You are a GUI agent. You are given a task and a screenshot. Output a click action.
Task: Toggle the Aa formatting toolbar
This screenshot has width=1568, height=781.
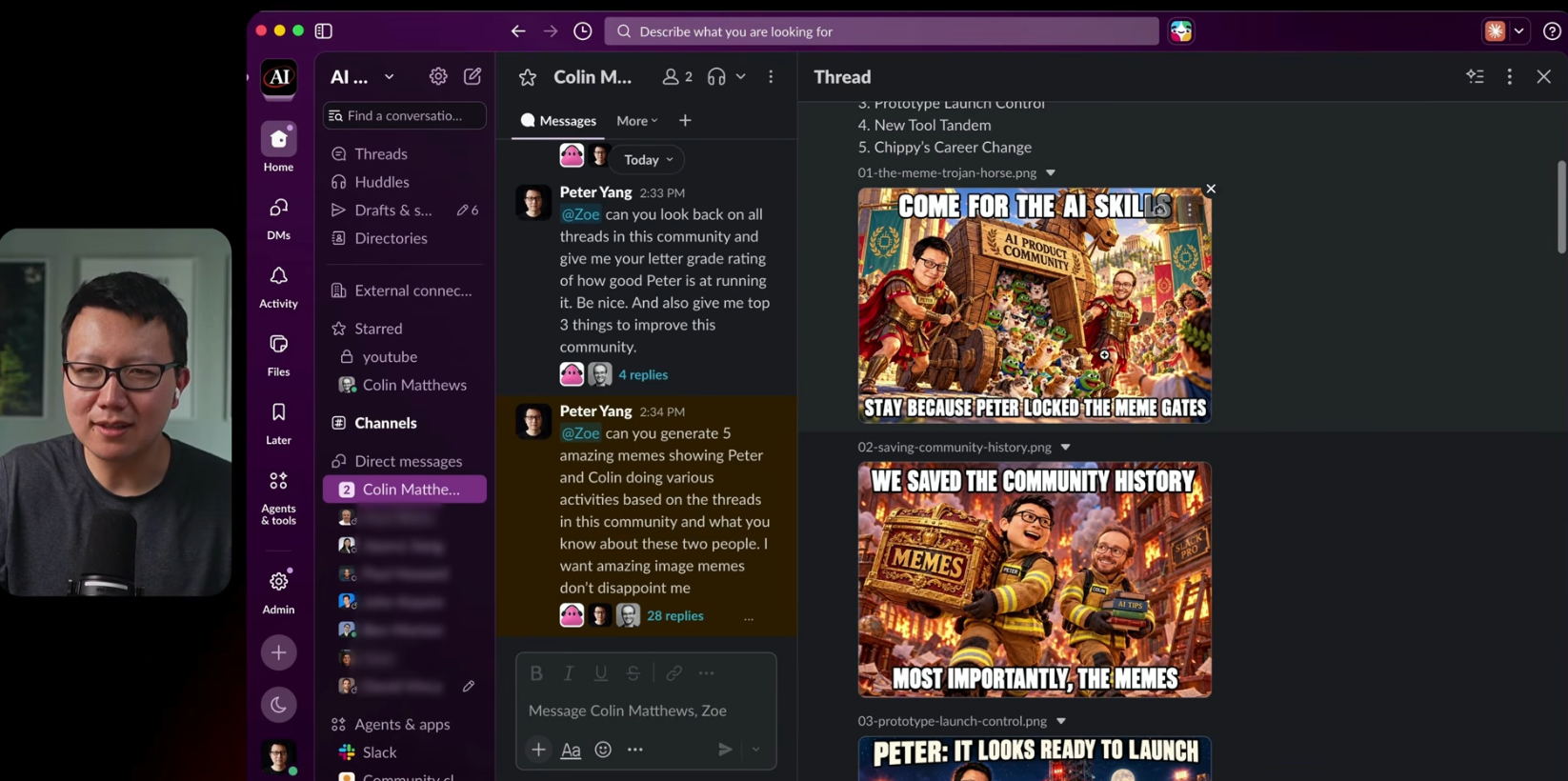tap(571, 751)
